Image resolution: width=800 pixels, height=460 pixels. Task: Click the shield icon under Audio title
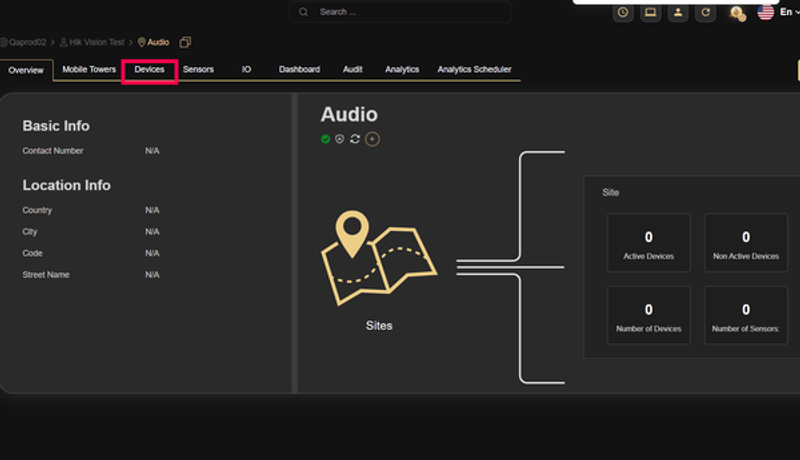coord(340,139)
